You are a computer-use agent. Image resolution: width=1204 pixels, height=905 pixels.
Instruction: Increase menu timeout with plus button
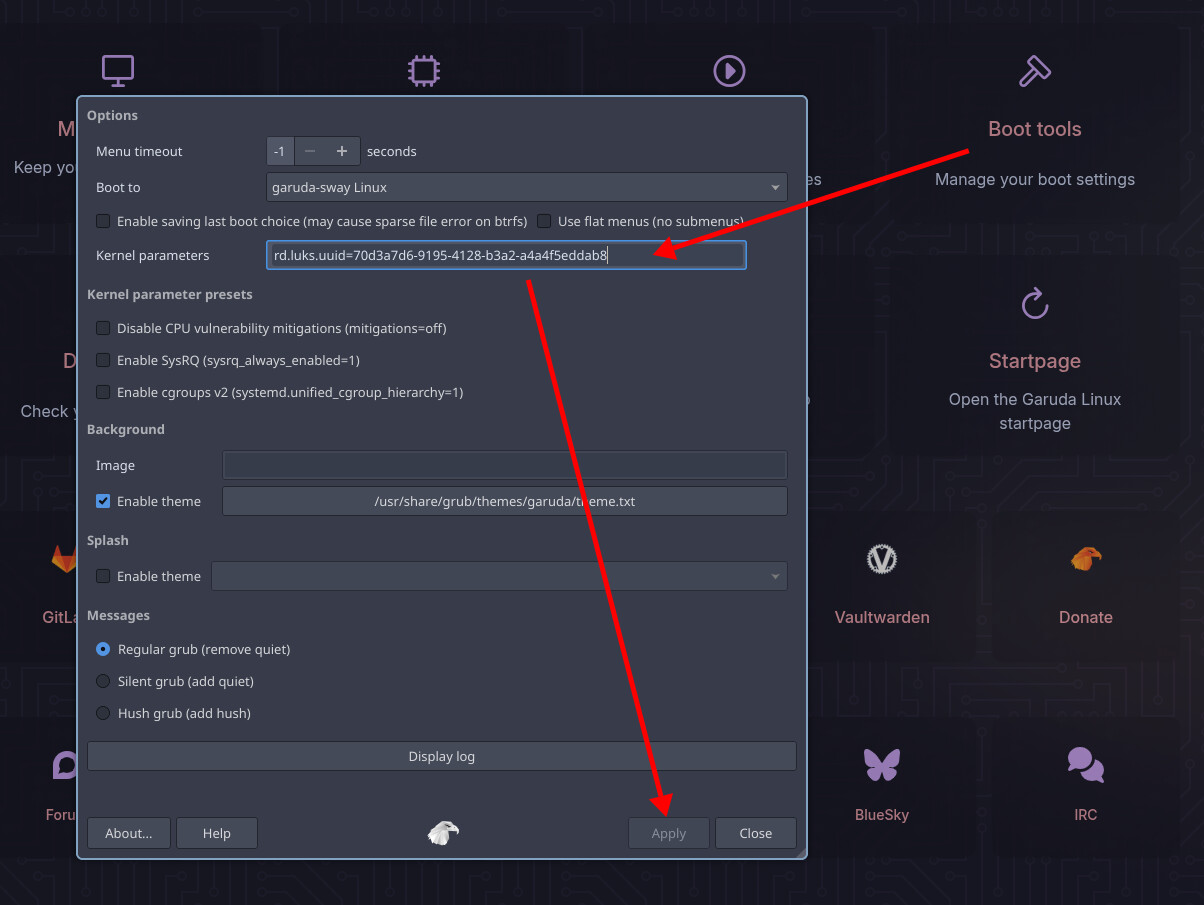[342, 151]
